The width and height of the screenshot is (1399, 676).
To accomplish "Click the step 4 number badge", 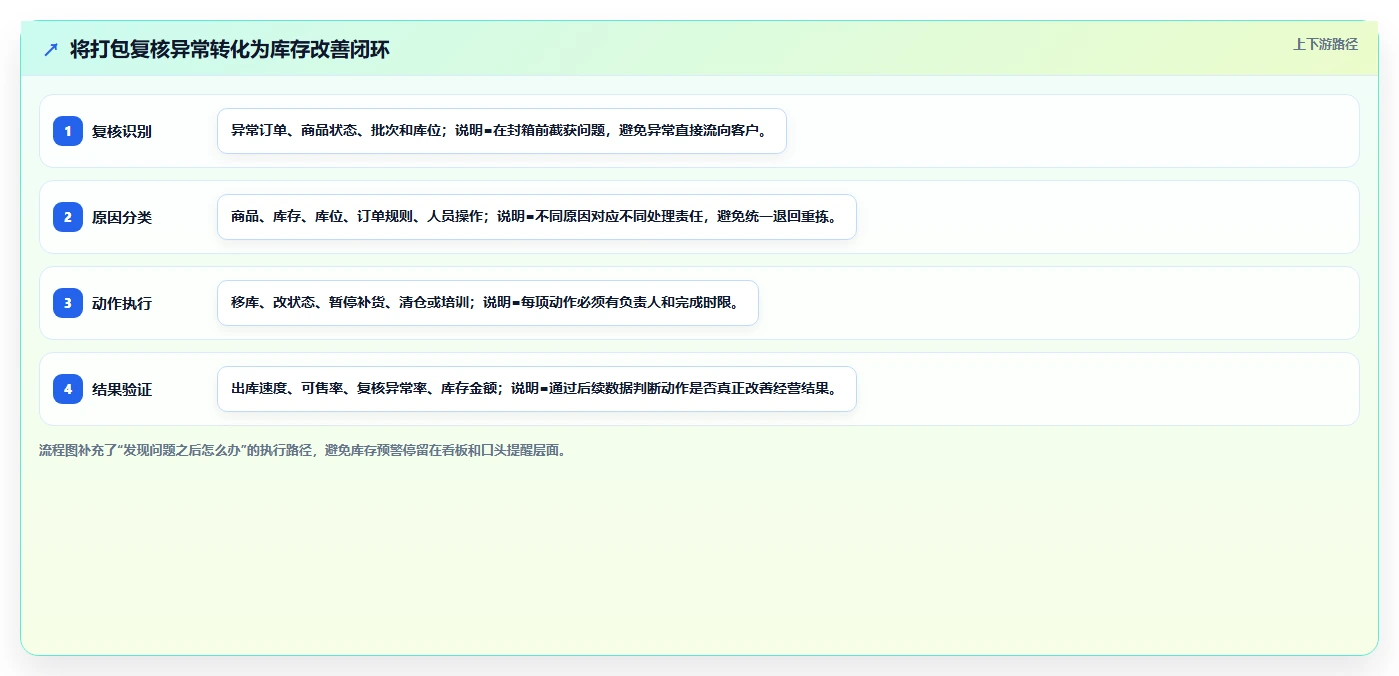I will tap(68, 389).
